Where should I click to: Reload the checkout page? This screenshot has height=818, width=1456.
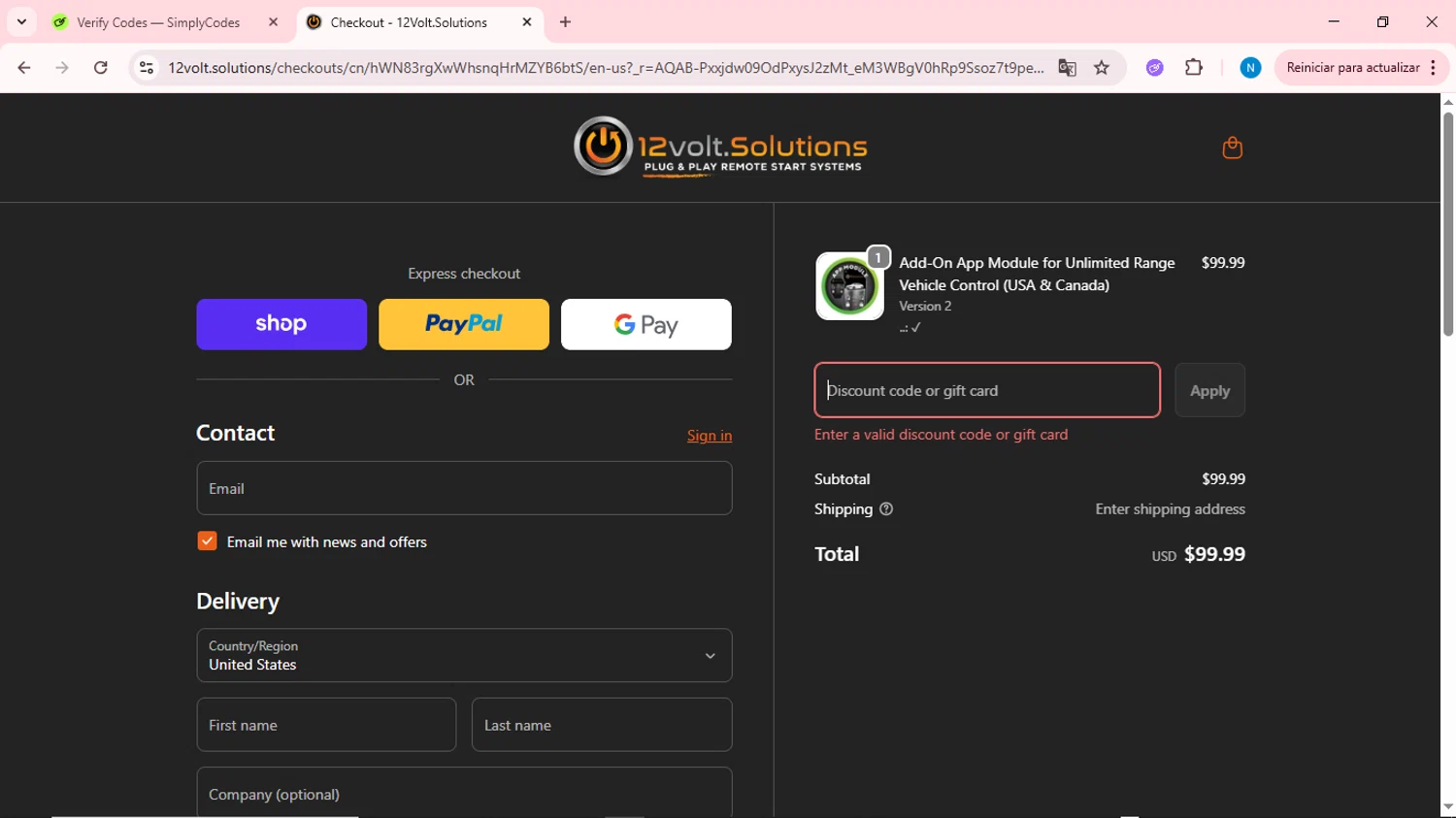[x=101, y=68]
